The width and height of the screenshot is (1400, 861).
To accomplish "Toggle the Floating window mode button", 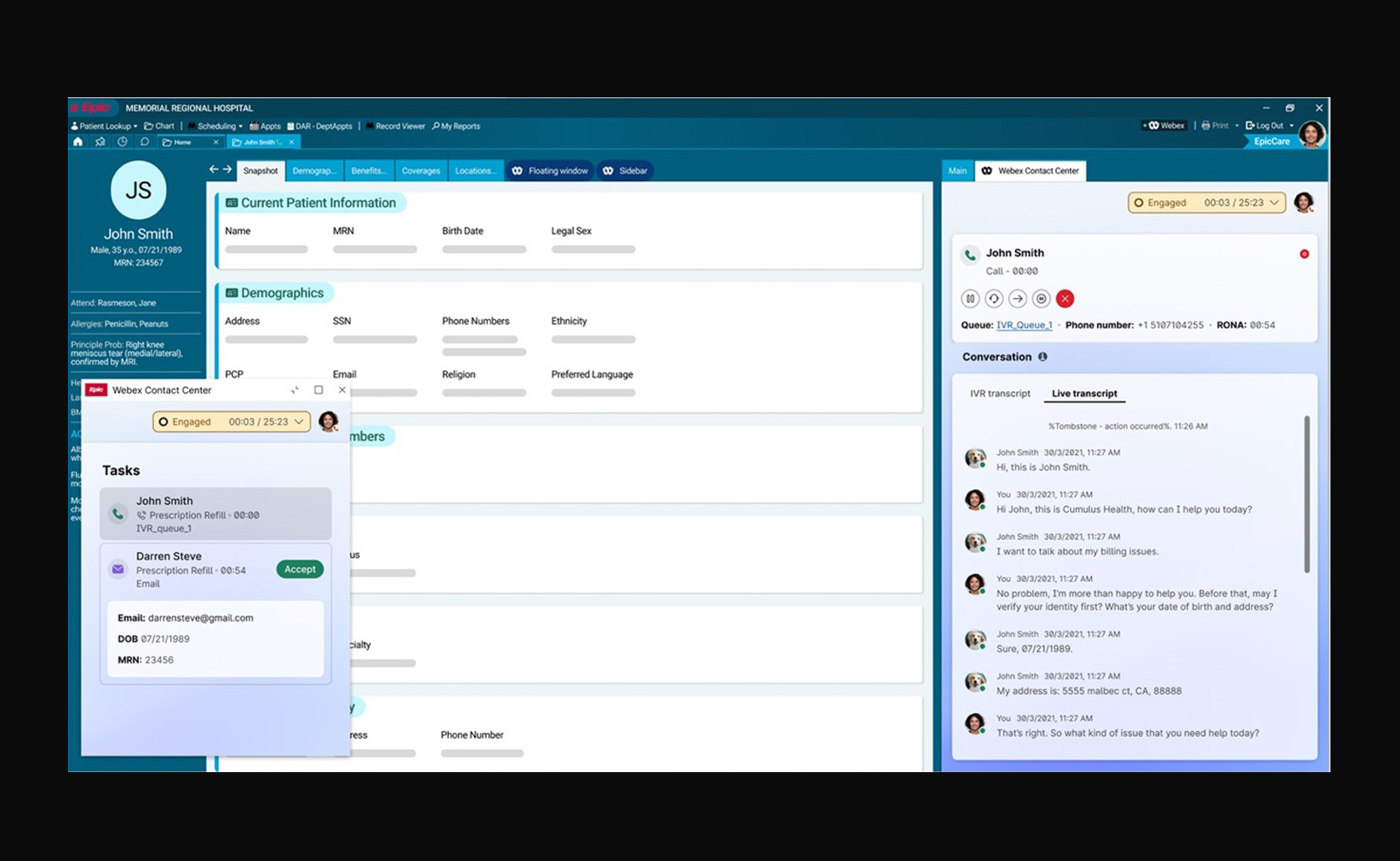I will pos(550,171).
